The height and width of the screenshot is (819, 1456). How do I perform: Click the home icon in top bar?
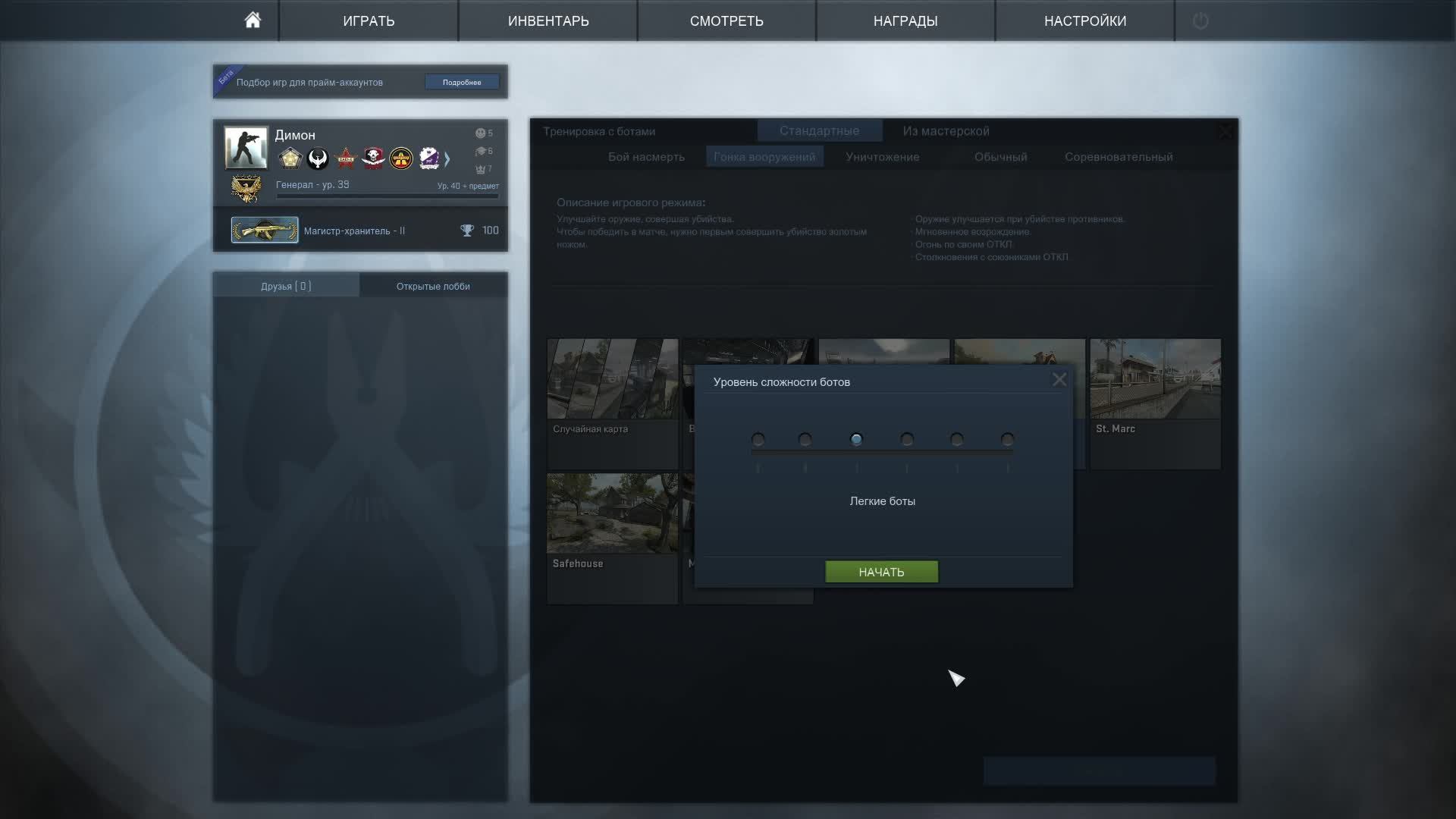point(253,20)
